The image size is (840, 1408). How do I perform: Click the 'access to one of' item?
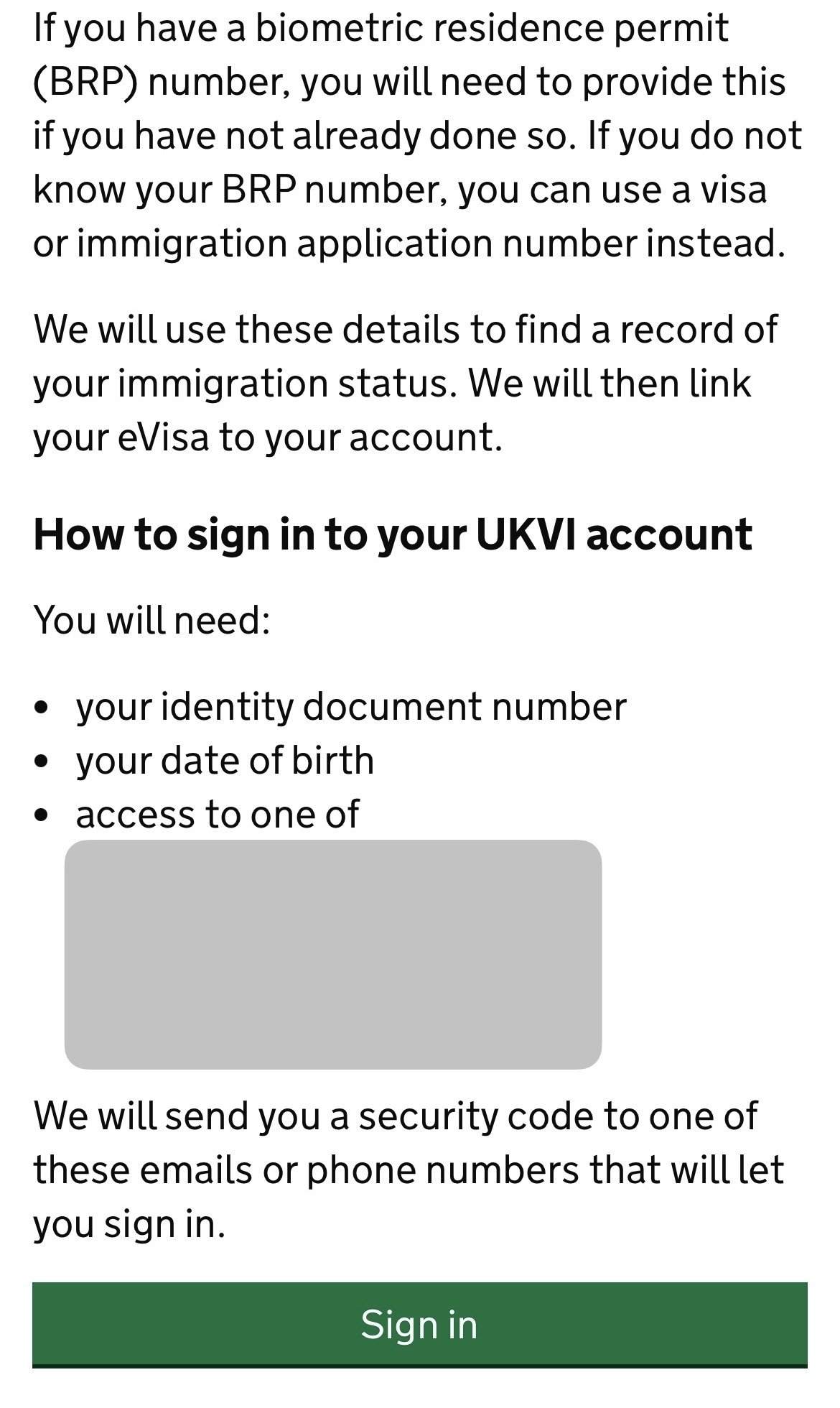[x=217, y=815]
